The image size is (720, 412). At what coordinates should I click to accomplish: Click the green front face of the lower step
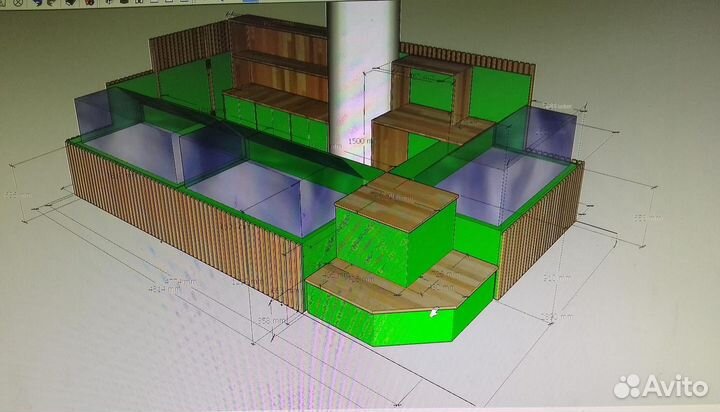(x=380, y=325)
